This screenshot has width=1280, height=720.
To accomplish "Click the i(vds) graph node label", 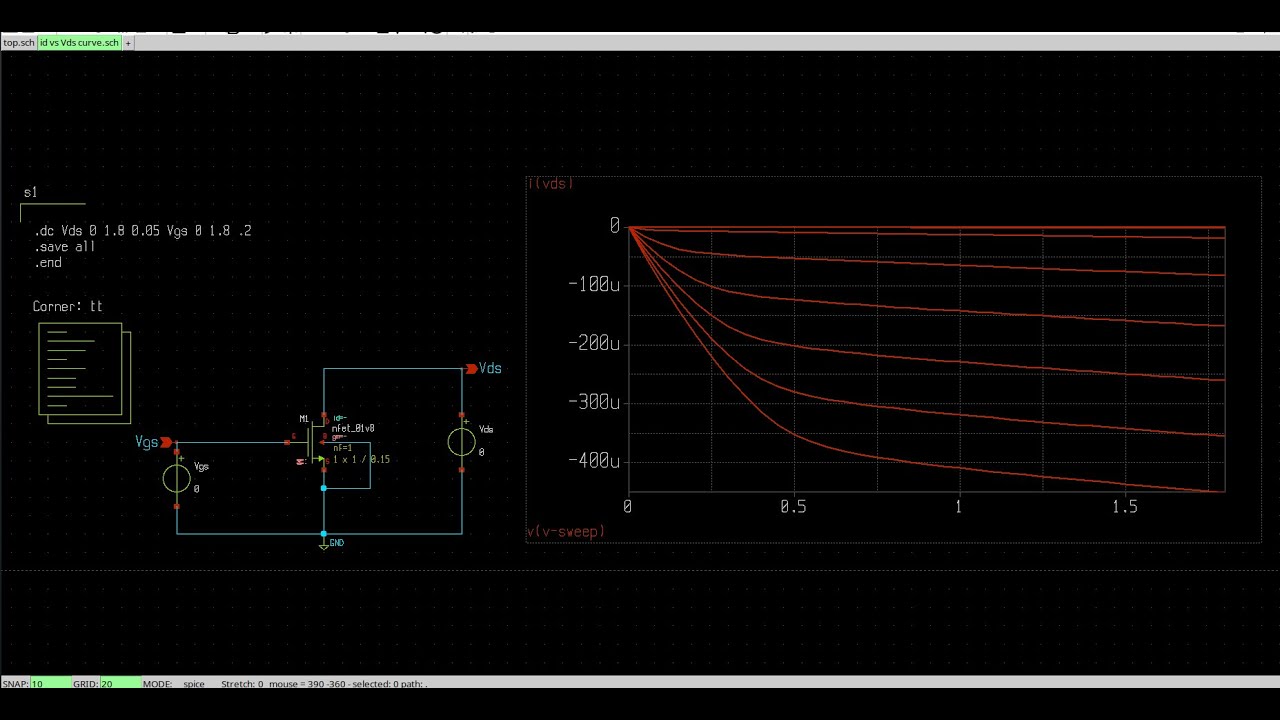I will pyautogui.click(x=550, y=183).
